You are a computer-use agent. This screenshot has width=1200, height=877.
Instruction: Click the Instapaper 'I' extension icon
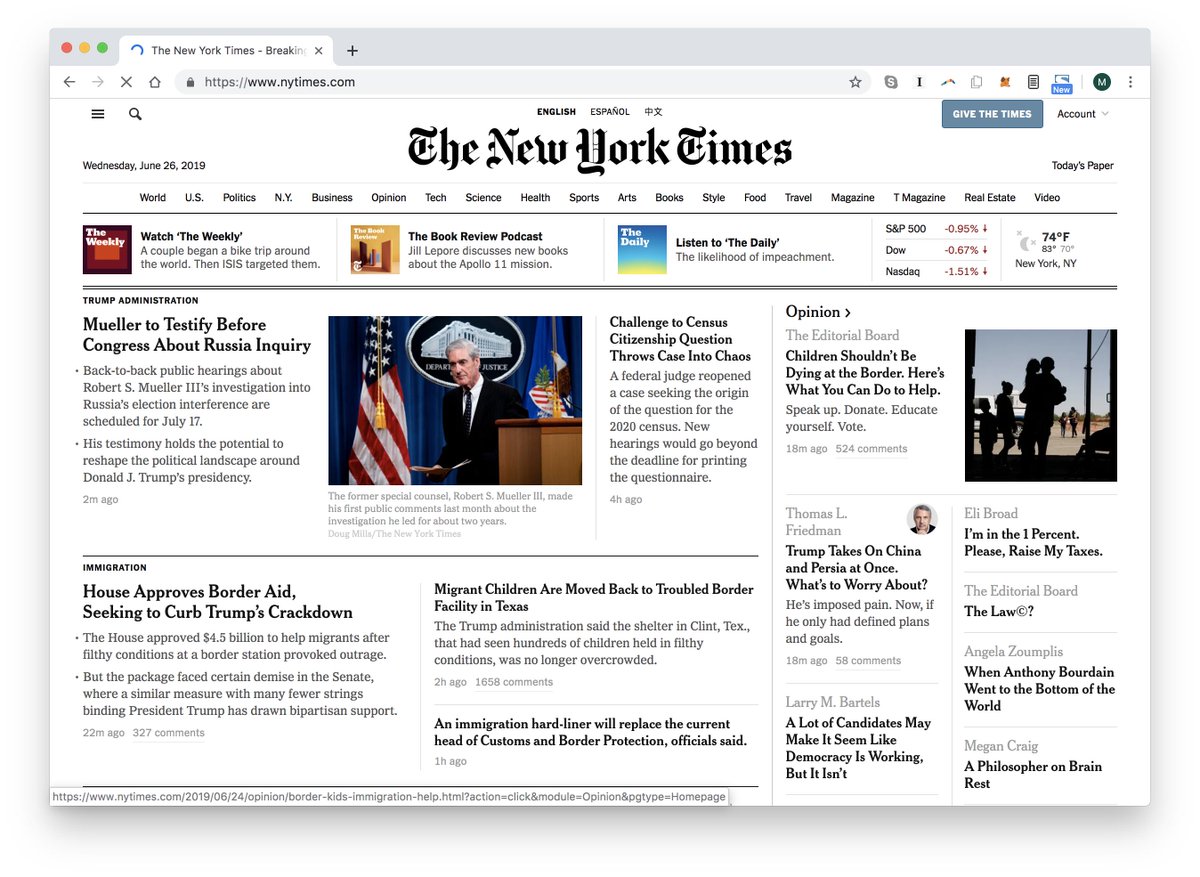[x=919, y=82]
